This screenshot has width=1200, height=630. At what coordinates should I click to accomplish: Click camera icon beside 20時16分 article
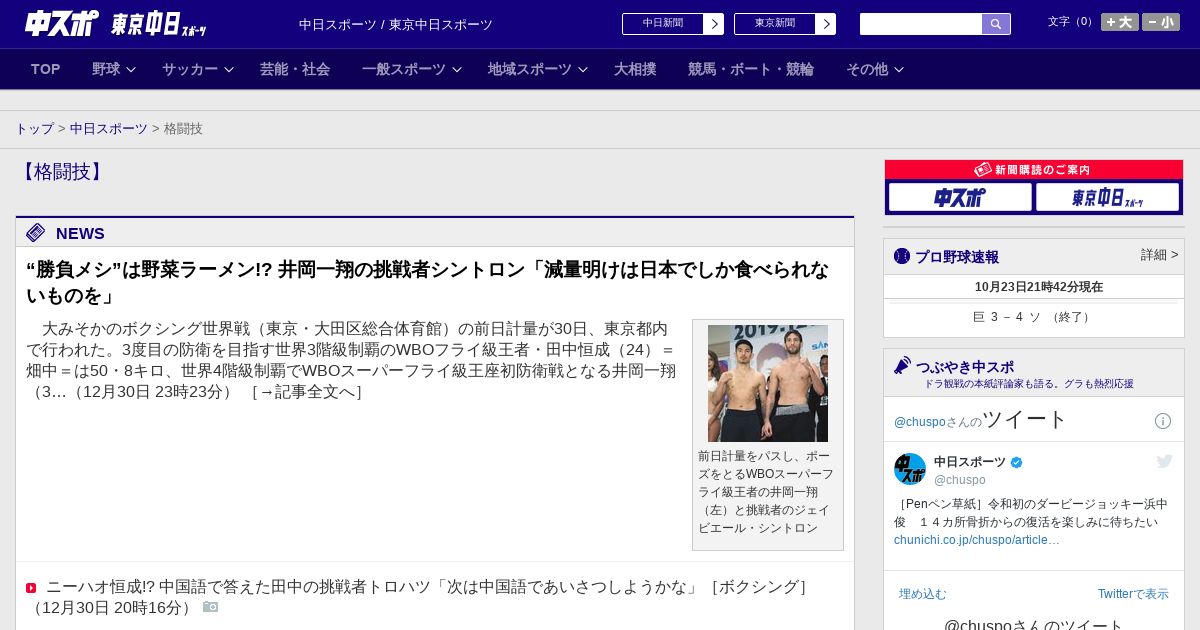(210, 607)
